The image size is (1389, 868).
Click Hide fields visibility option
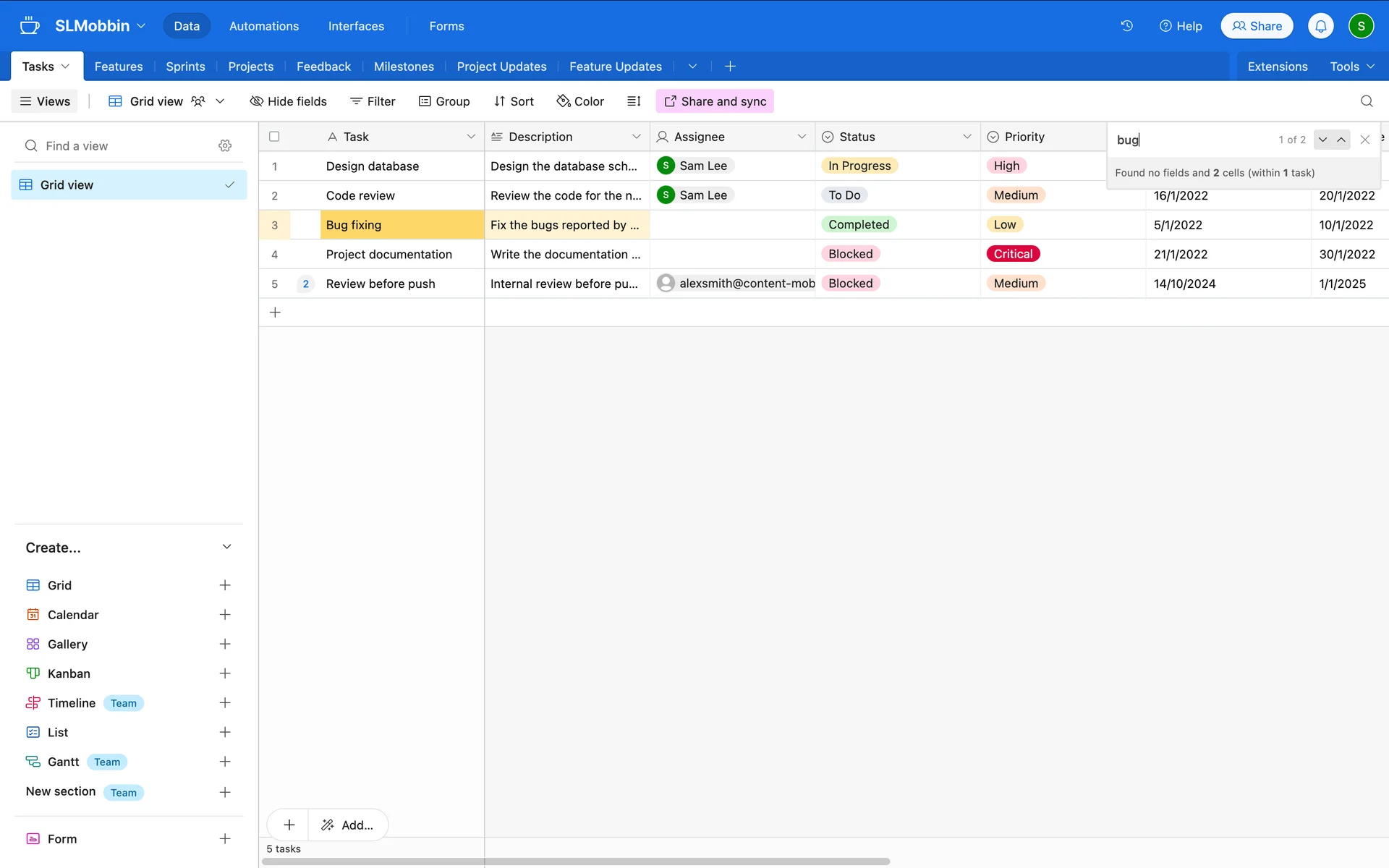tap(288, 101)
